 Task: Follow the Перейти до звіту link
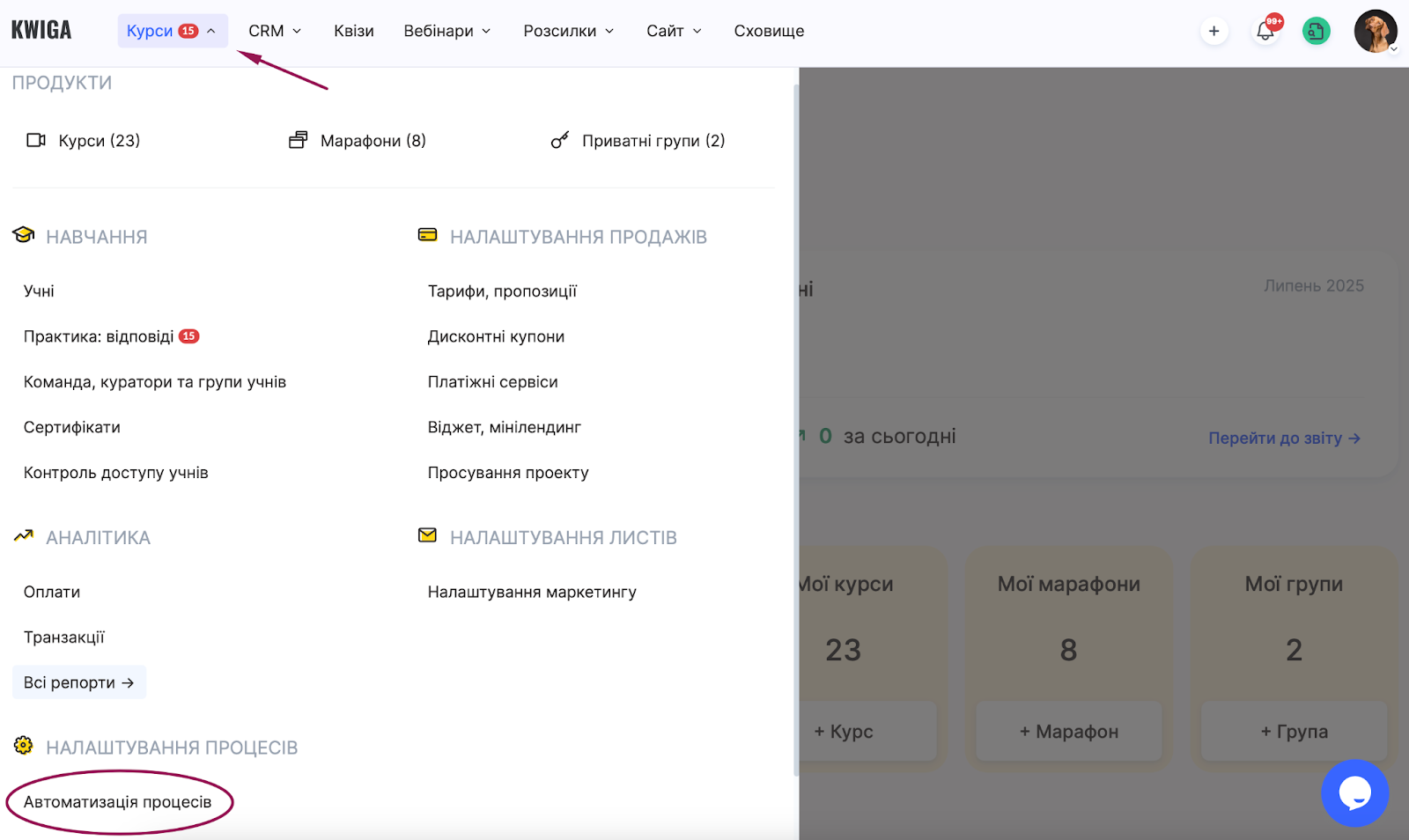click(1284, 438)
